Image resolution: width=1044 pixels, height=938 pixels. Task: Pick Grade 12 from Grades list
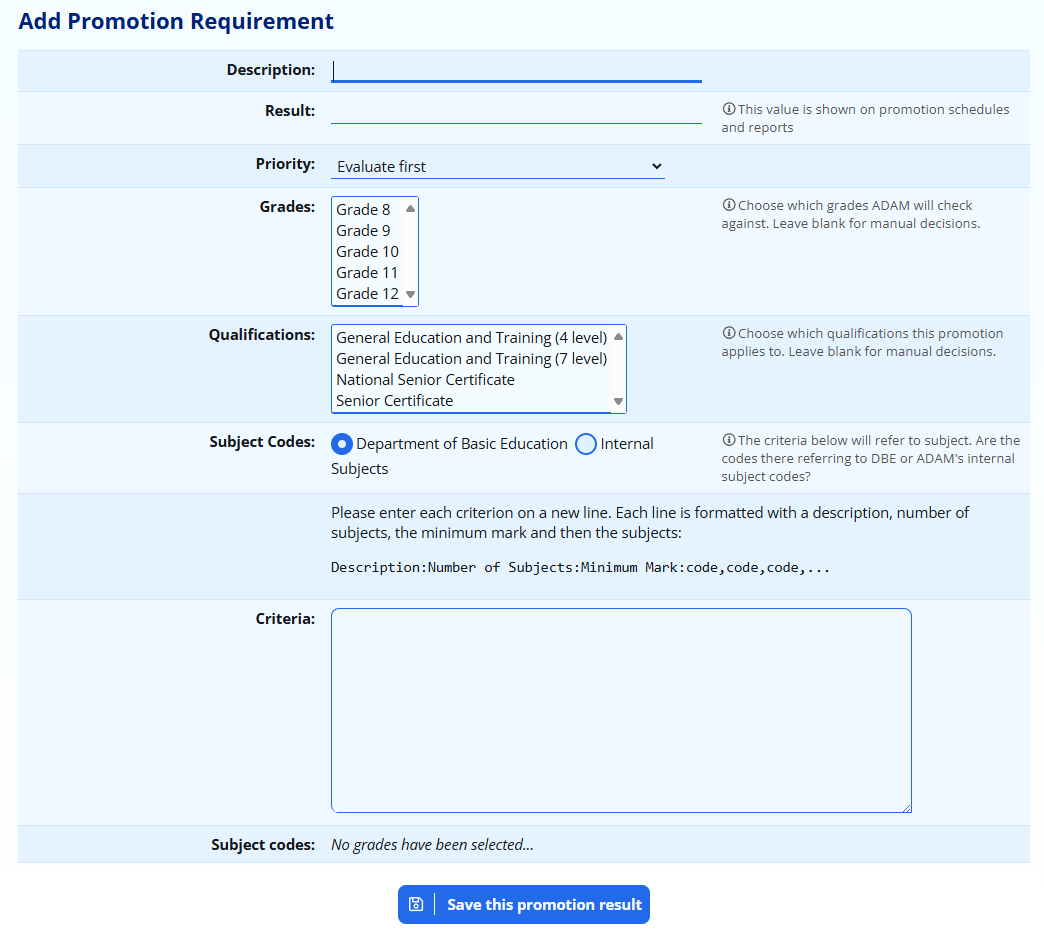(367, 294)
